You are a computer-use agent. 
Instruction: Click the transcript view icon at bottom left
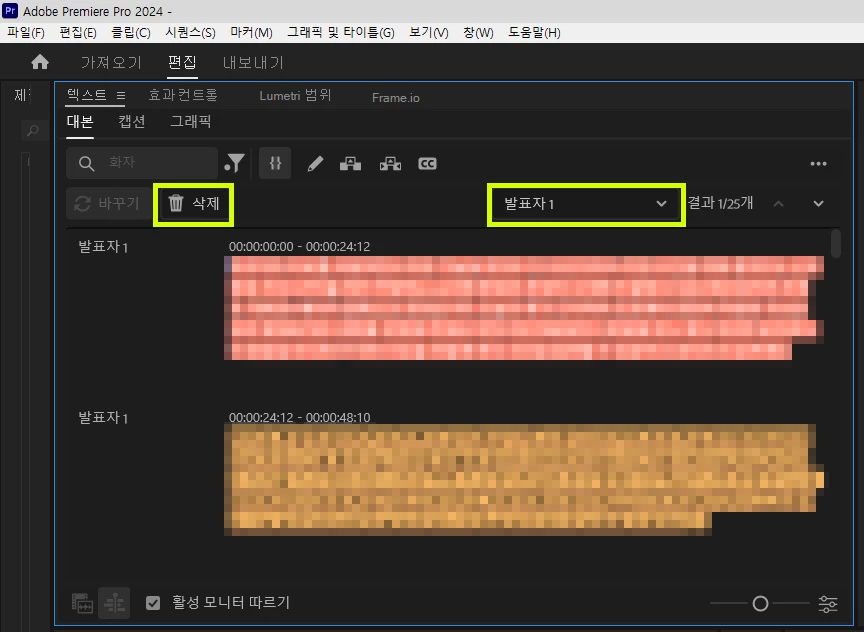pyautogui.click(x=82, y=603)
